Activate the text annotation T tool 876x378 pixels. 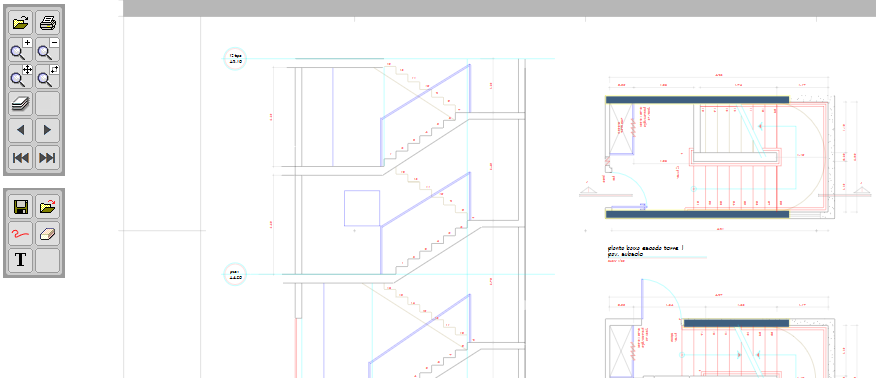click(x=21, y=260)
